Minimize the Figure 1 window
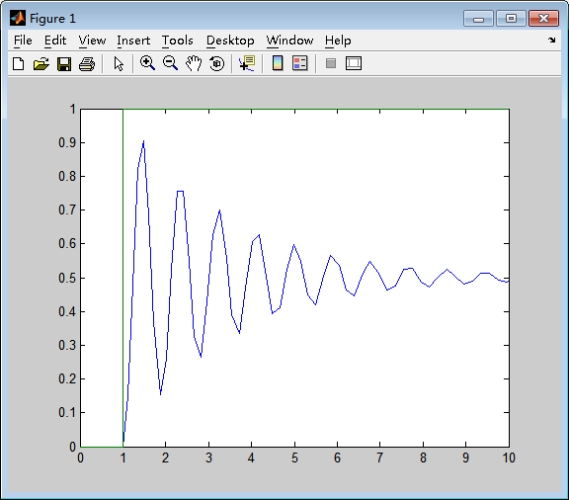The height and width of the screenshot is (500, 569). (x=478, y=18)
